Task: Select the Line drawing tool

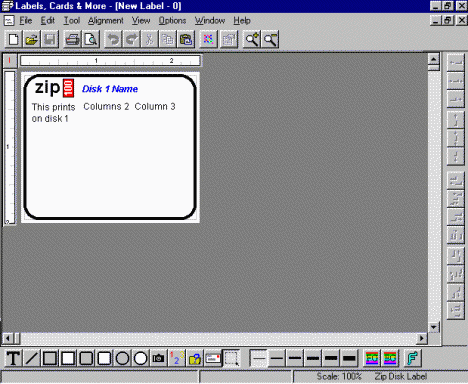Action: click(x=32, y=359)
